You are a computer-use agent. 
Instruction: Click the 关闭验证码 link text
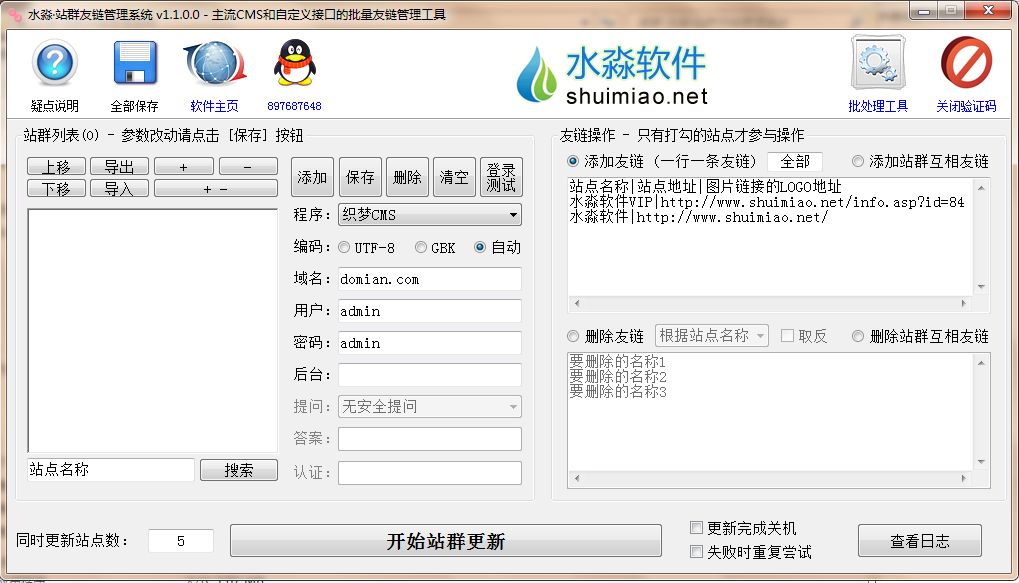coord(966,106)
